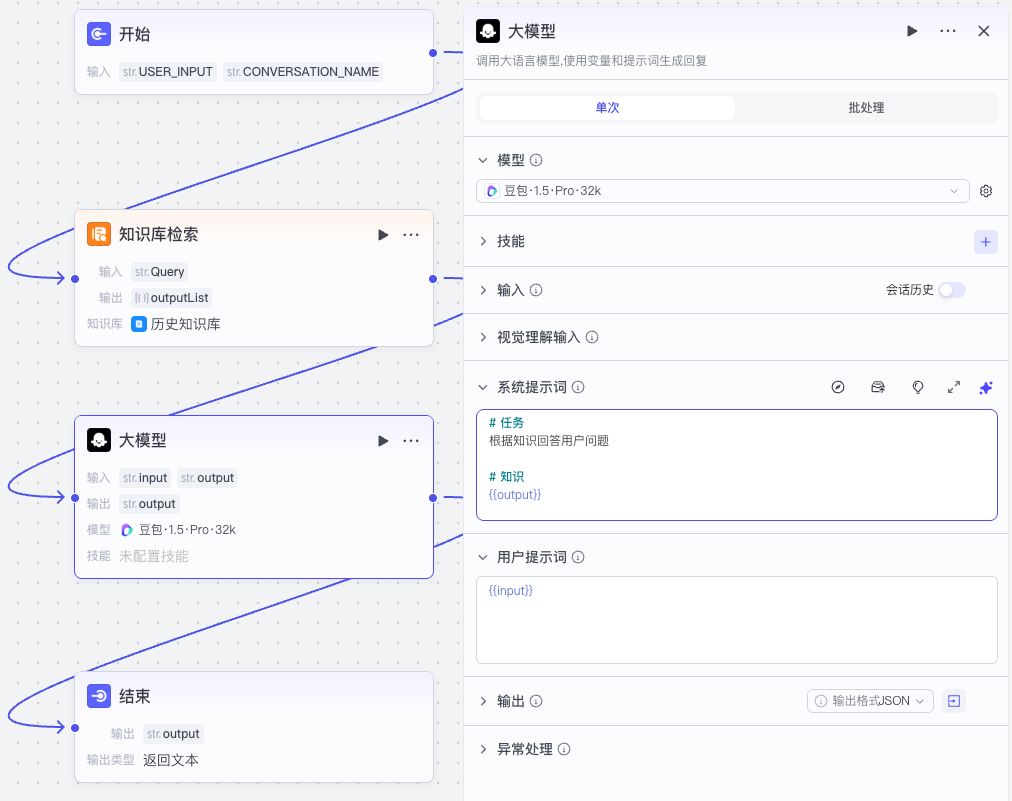
Task: Click the ellipsis on the 知识库检索 node
Action: coord(410,235)
